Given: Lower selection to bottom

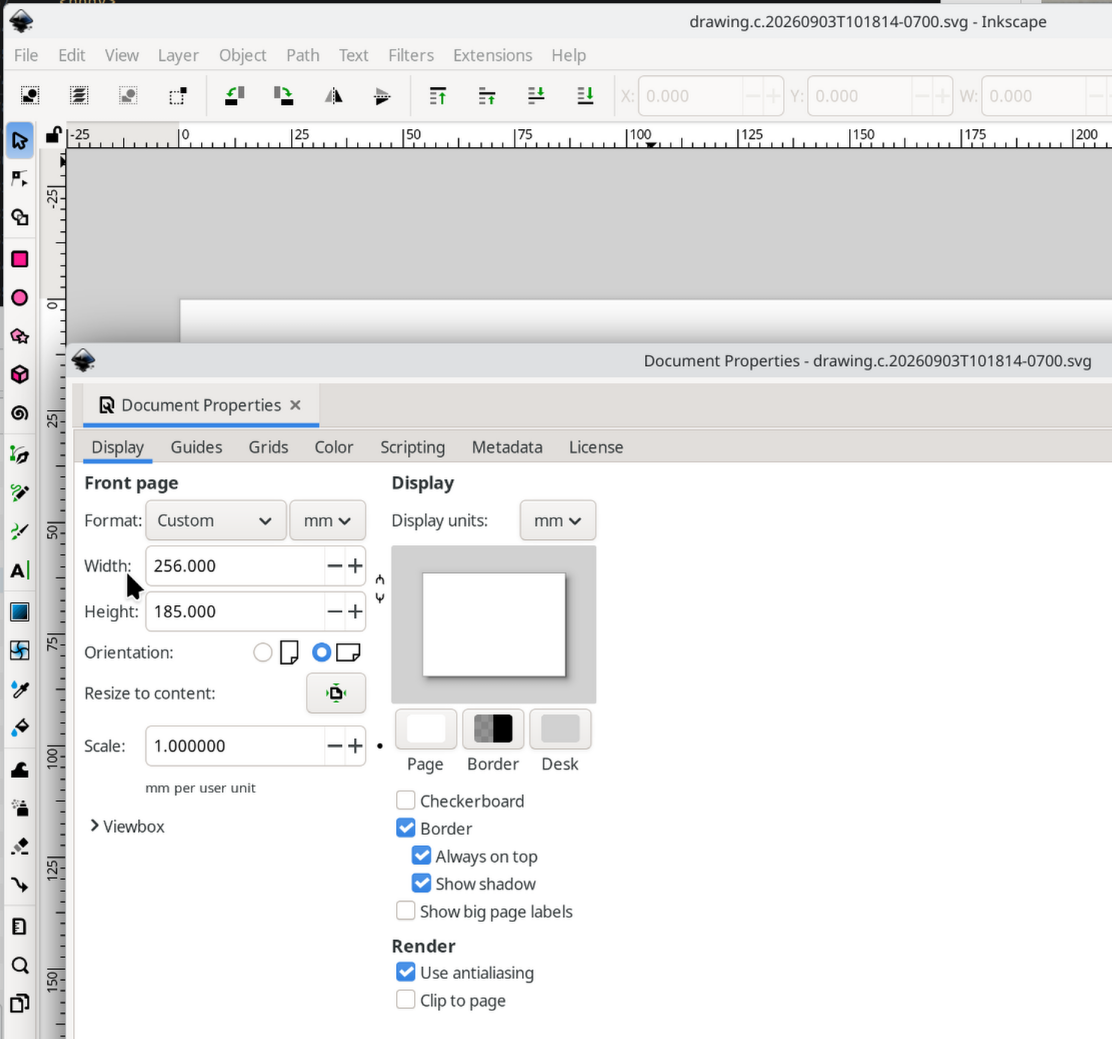Looking at the screenshot, I should click(585, 96).
